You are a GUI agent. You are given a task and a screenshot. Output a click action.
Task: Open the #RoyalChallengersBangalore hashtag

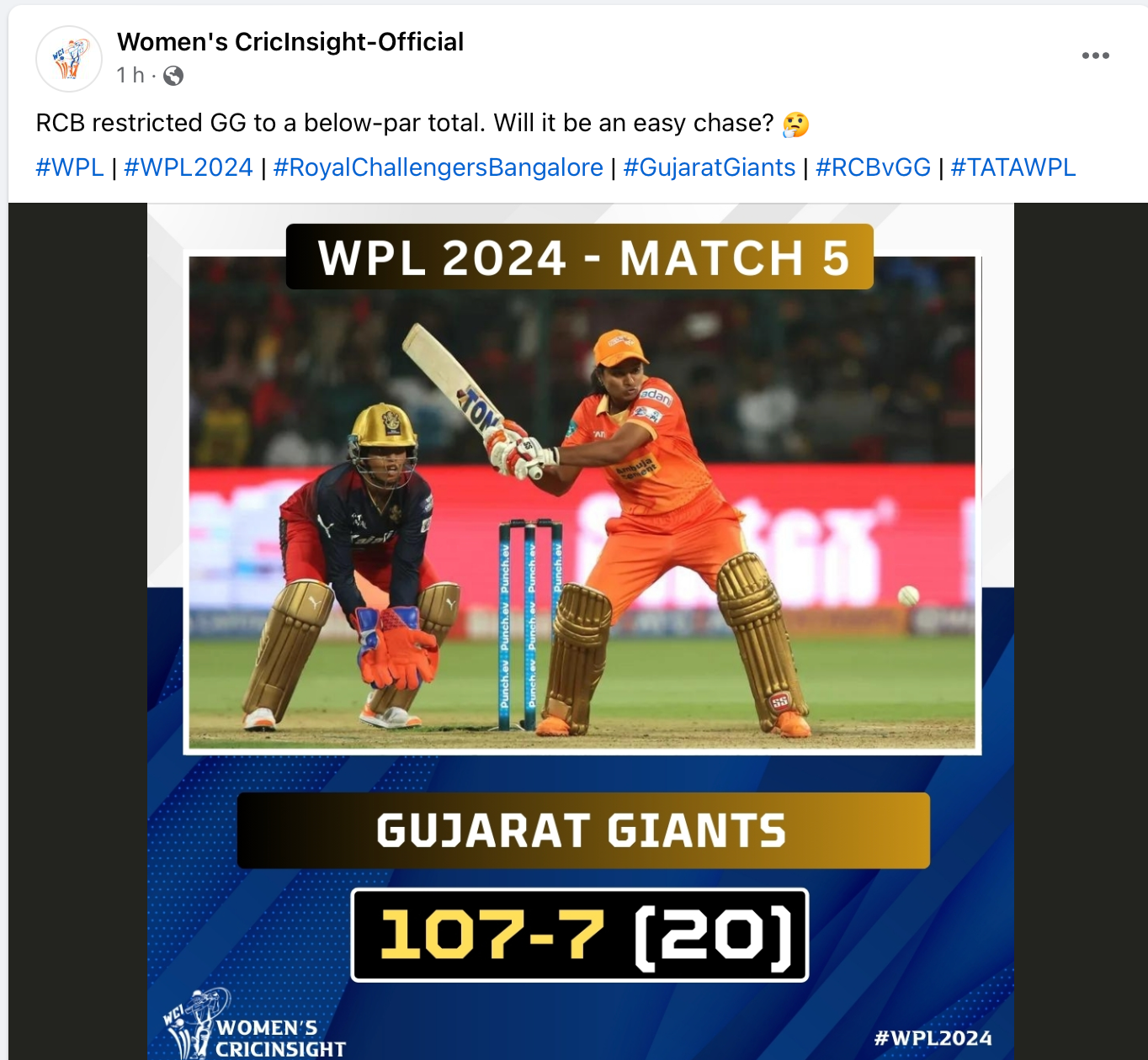tap(438, 167)
